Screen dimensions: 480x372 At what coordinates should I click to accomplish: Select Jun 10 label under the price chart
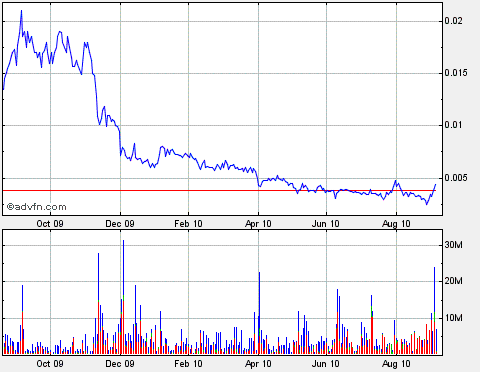click(x=326, y=223)
